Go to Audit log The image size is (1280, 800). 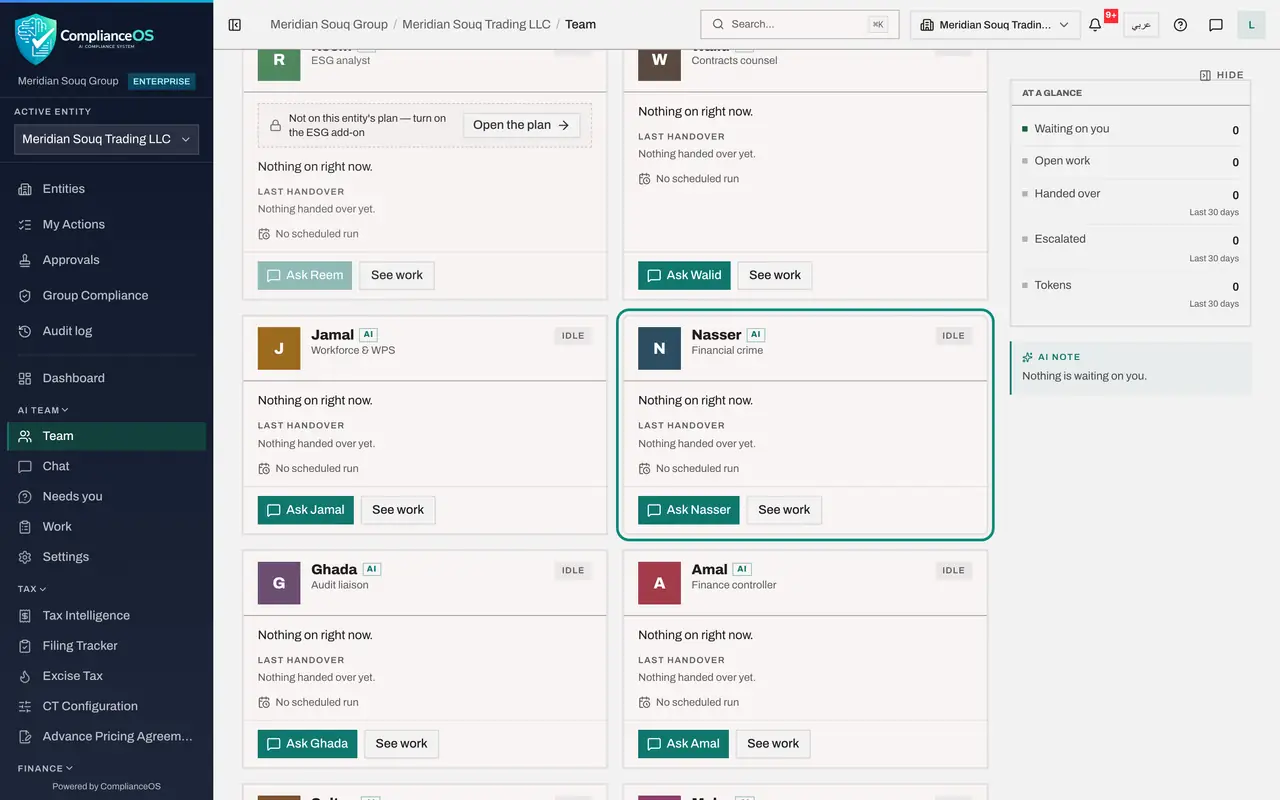coord(106,331)
